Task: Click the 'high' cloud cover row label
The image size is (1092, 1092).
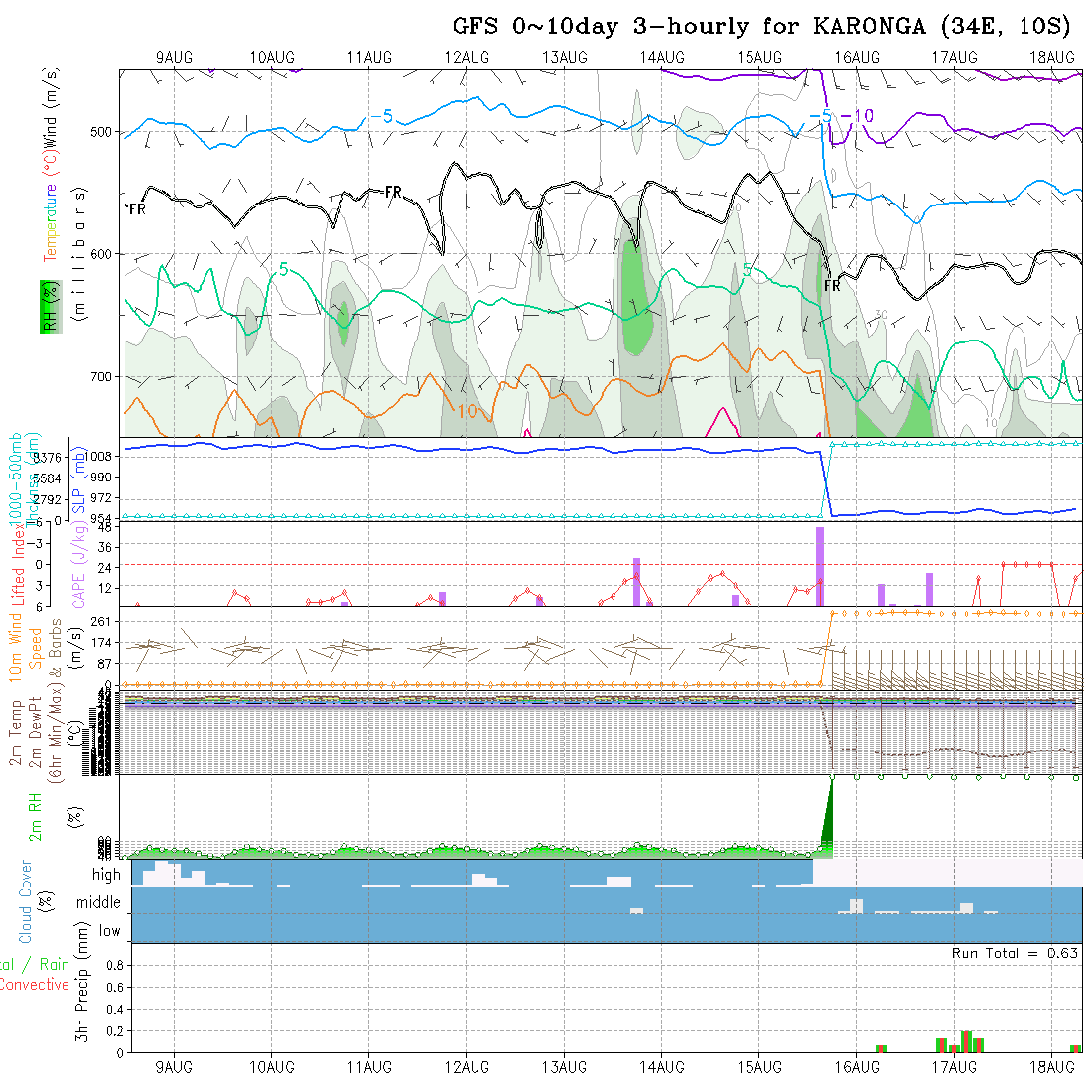Action: tap(106, 874)
